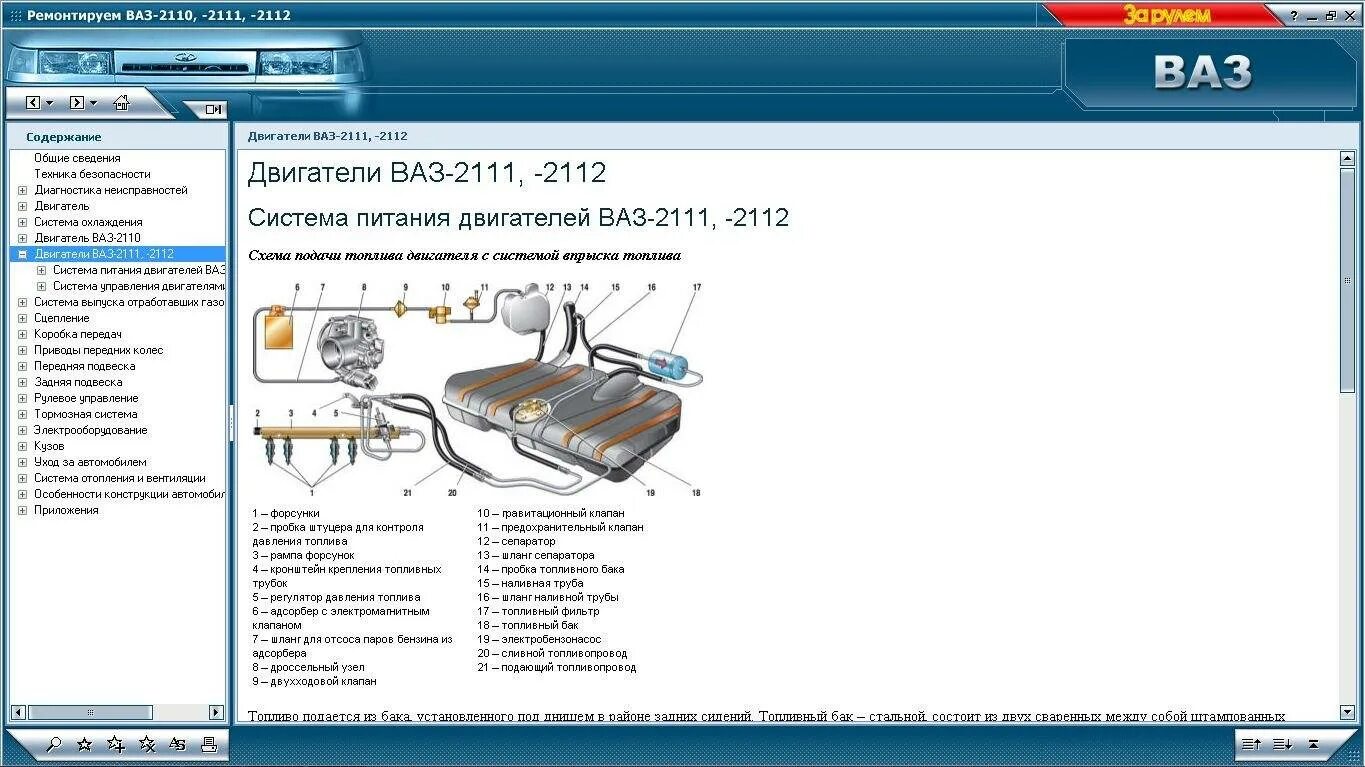Open the back history dropdown arrow
The image size is (1365, 767).
[50, 103]
